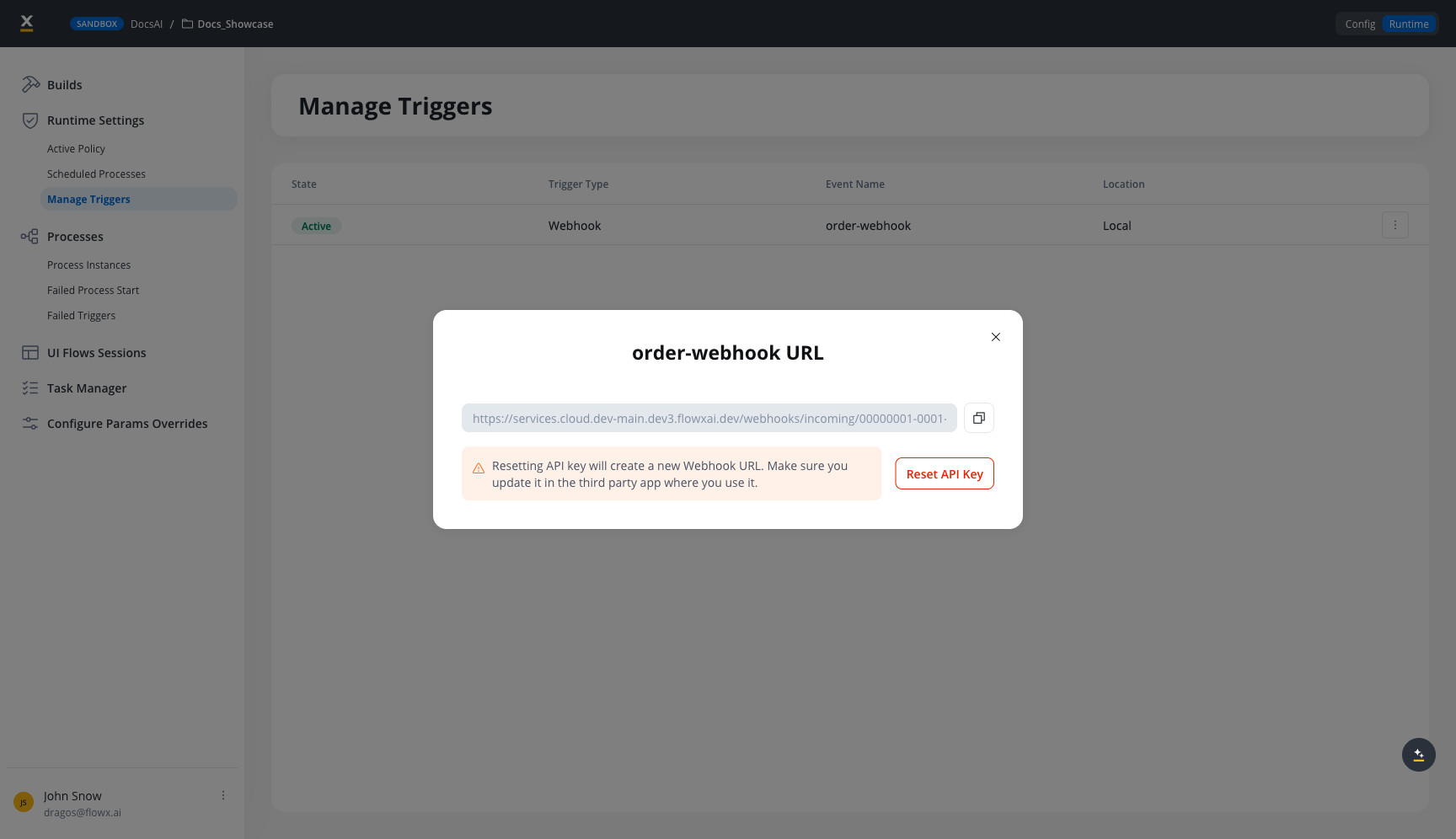1456x839 pixels.
Task: Open the options menu for the order-webhook row
Action: pos(1395,225)
